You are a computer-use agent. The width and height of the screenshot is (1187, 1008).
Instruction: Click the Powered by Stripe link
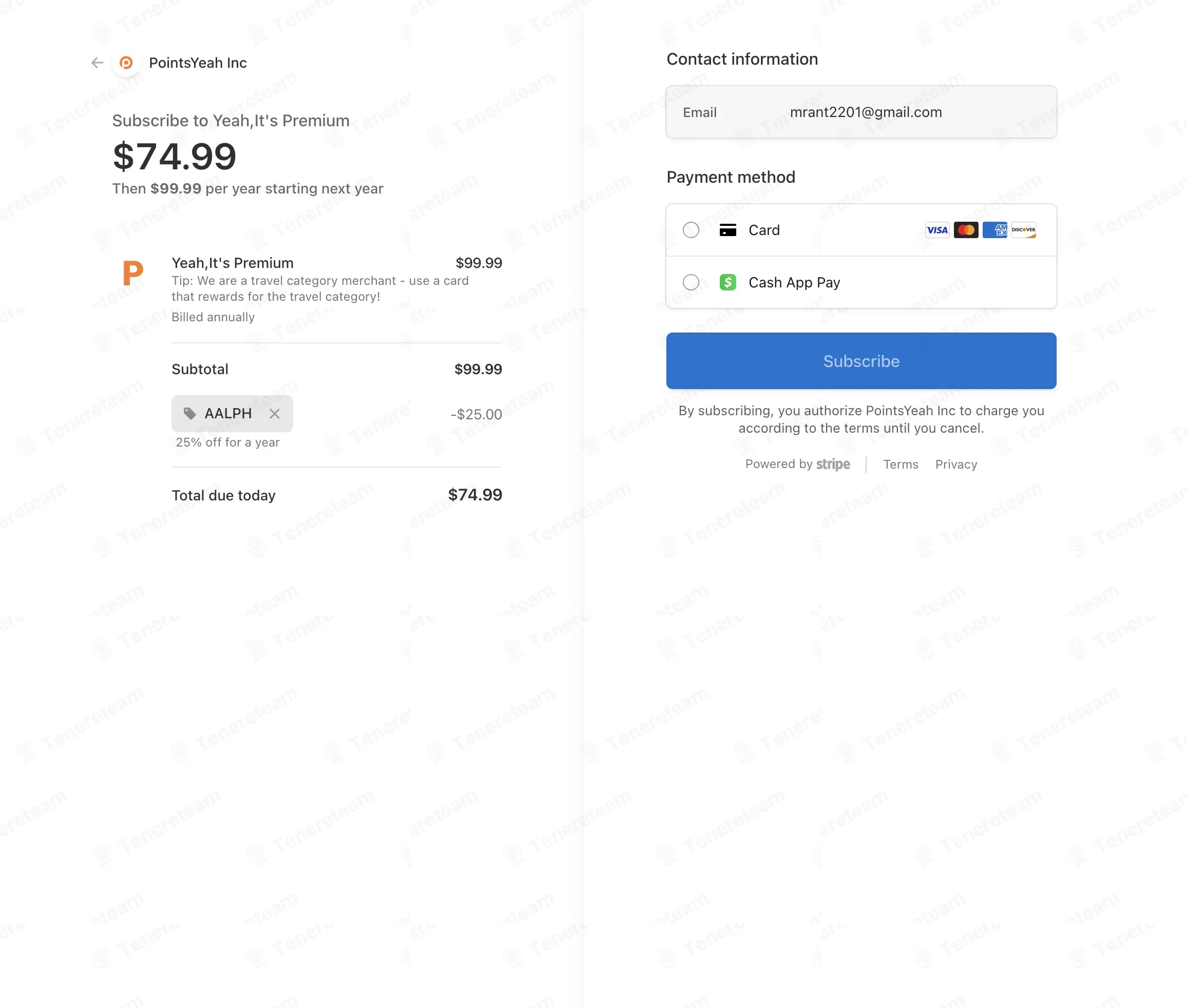[x=797, y=464]
